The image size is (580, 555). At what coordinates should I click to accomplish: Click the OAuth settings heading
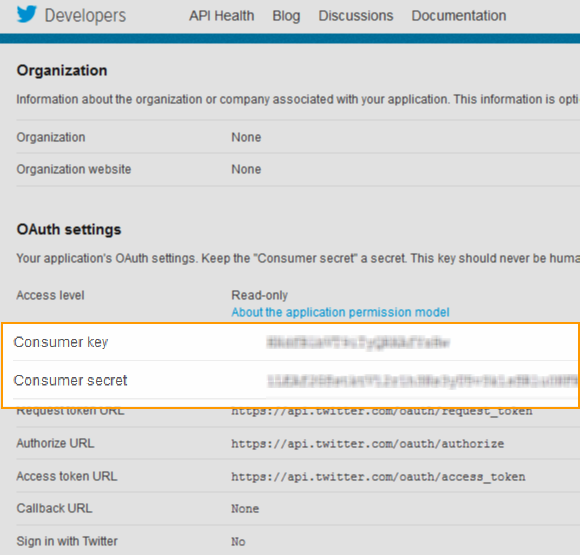(69, 229)
